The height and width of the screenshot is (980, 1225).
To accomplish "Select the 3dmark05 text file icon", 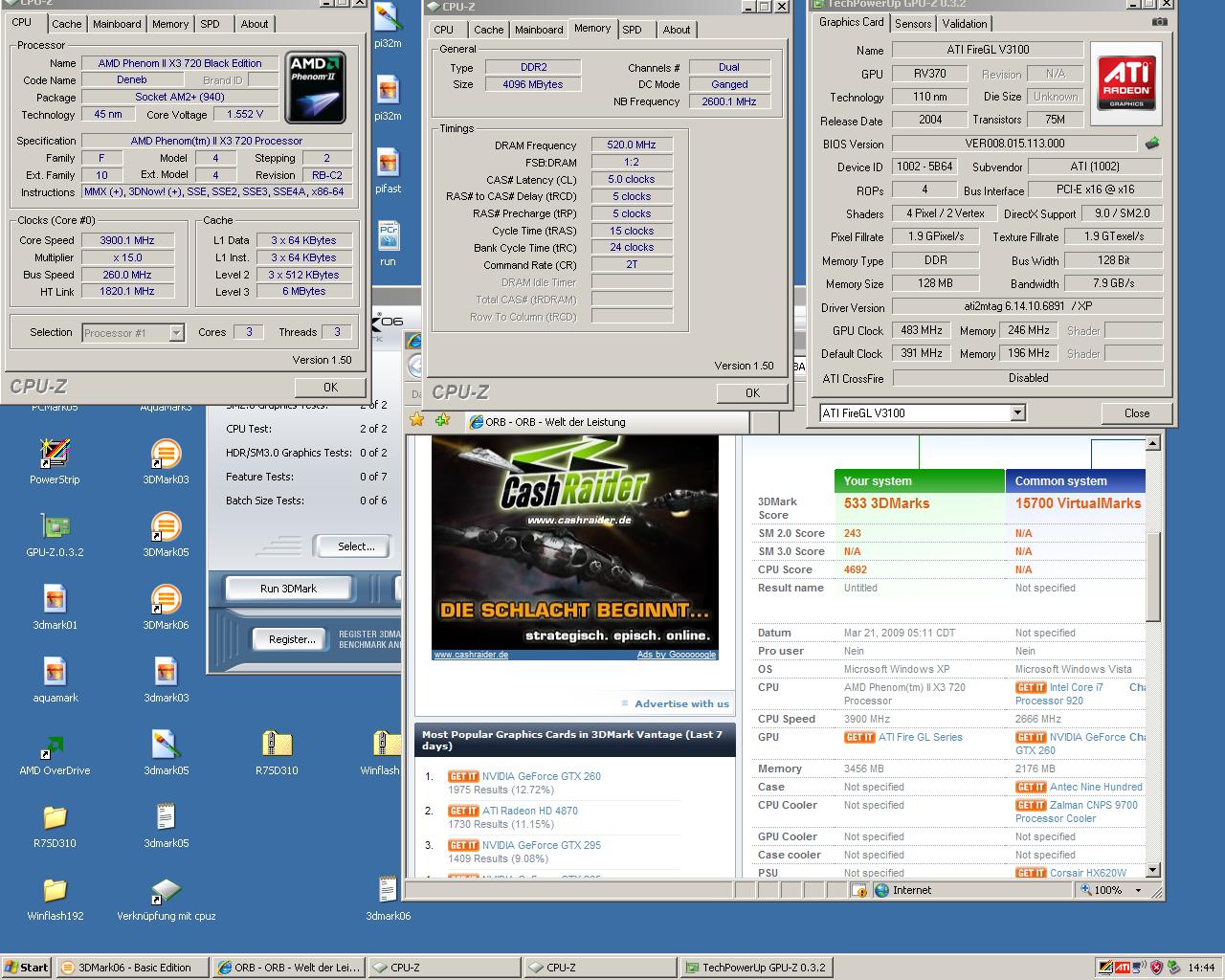I will pos(166,816).
